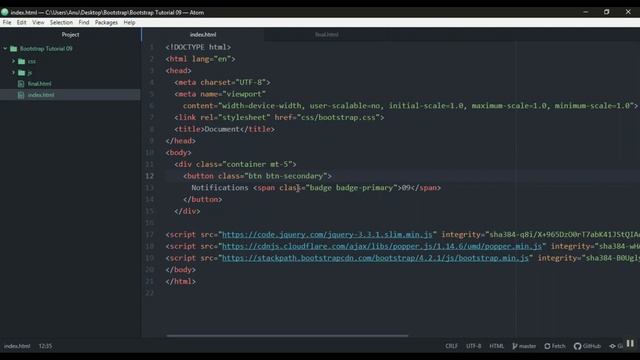Switch to the index.html editor tab
Viewport: 640px width, 360px height.
[x=203, y=35]
